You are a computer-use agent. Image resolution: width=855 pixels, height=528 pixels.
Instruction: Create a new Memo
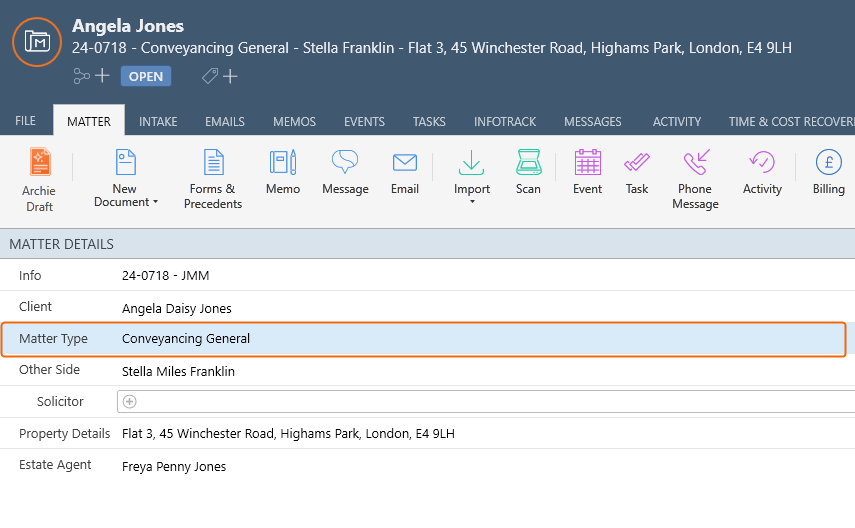[283, 172]
